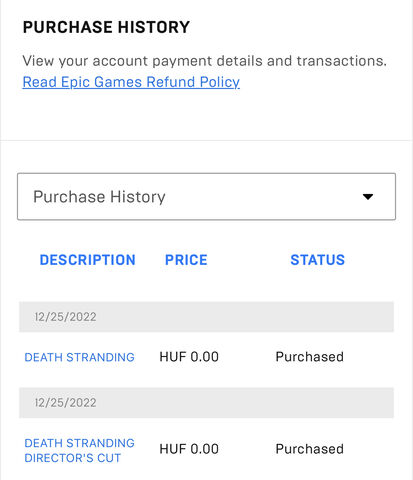Click the Purchased status for Death Stranding
This screenshot has width=413, height=480.
pyautogui.click(x=309, y=357)
